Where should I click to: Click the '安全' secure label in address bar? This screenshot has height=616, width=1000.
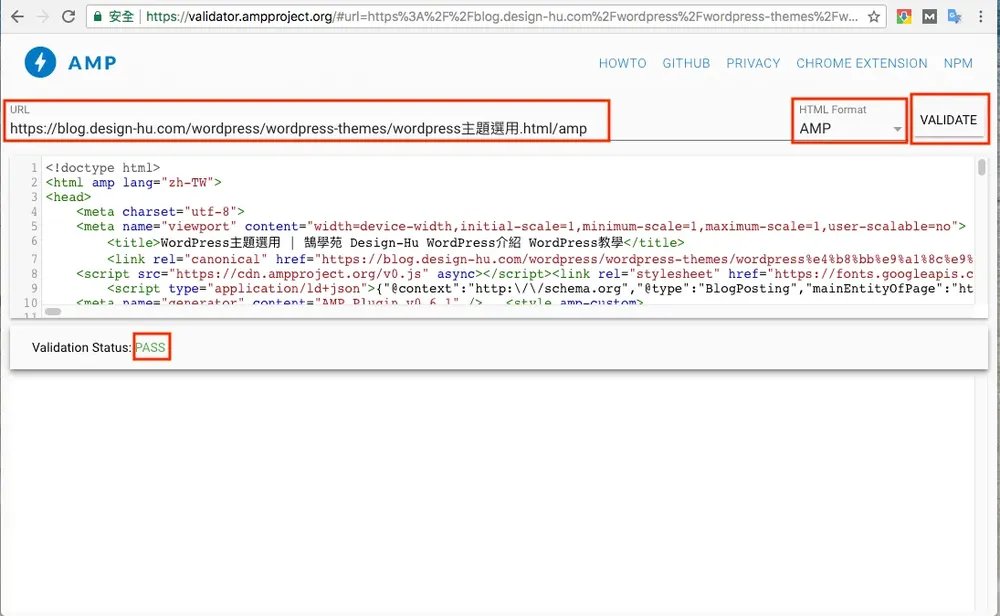point(121,17)
